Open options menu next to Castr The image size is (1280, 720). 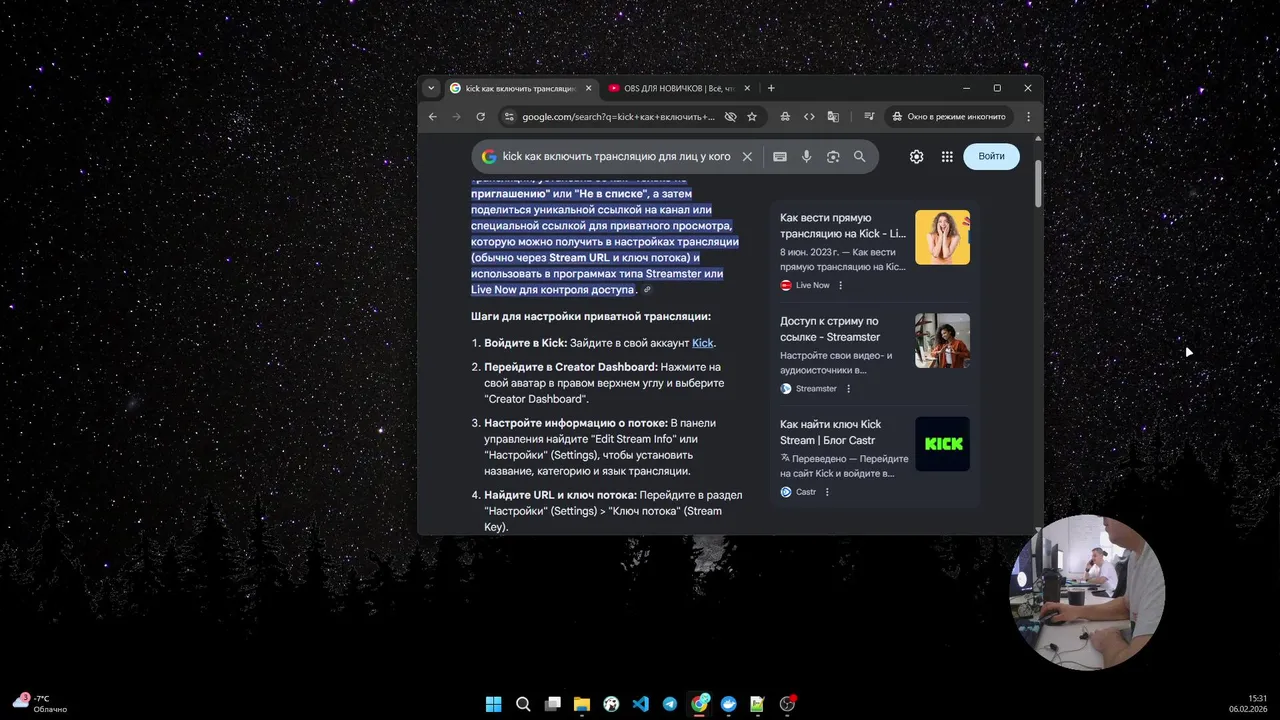coord(827,492)
